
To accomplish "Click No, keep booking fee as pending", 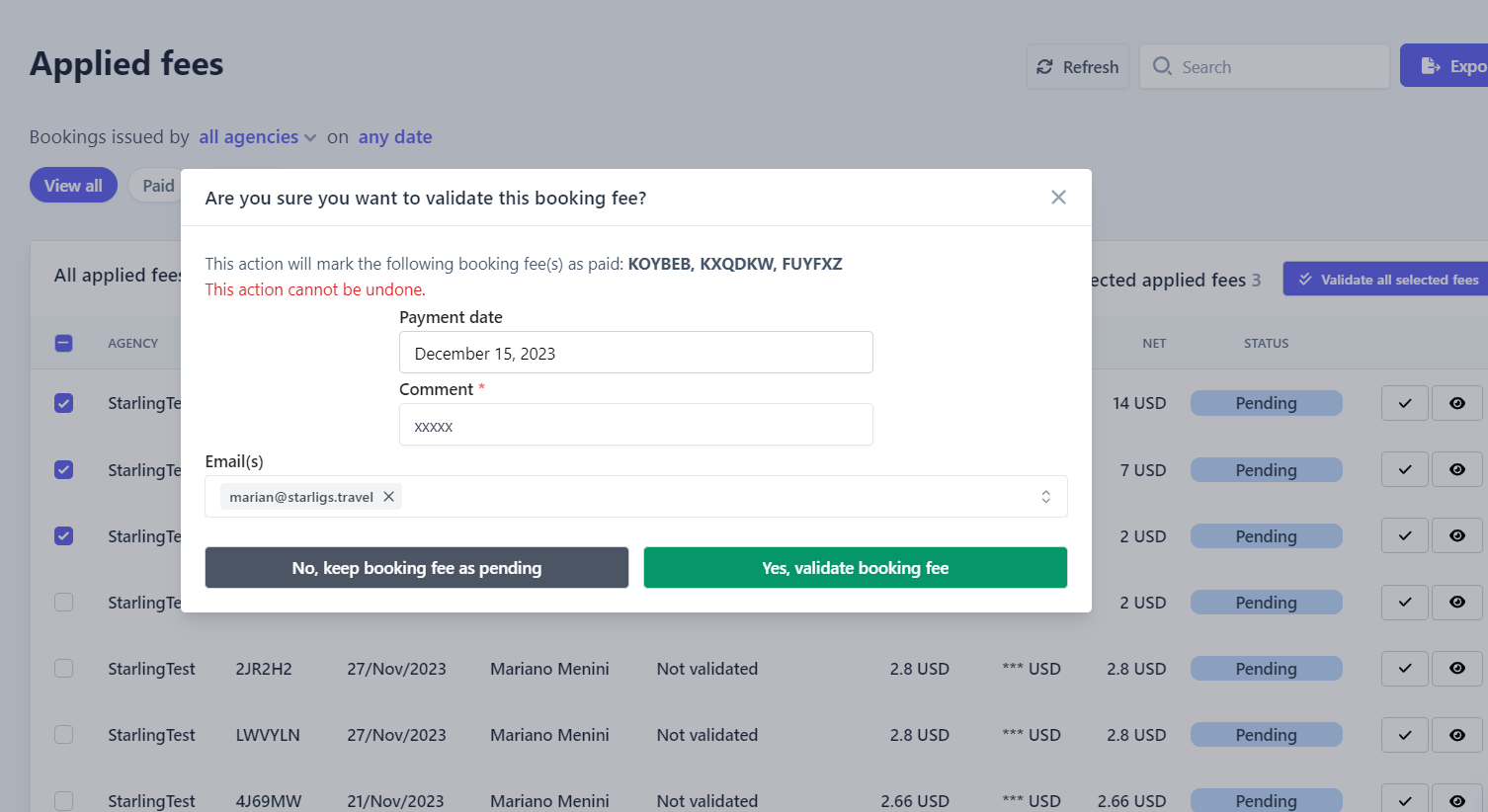I will point(417,568).
